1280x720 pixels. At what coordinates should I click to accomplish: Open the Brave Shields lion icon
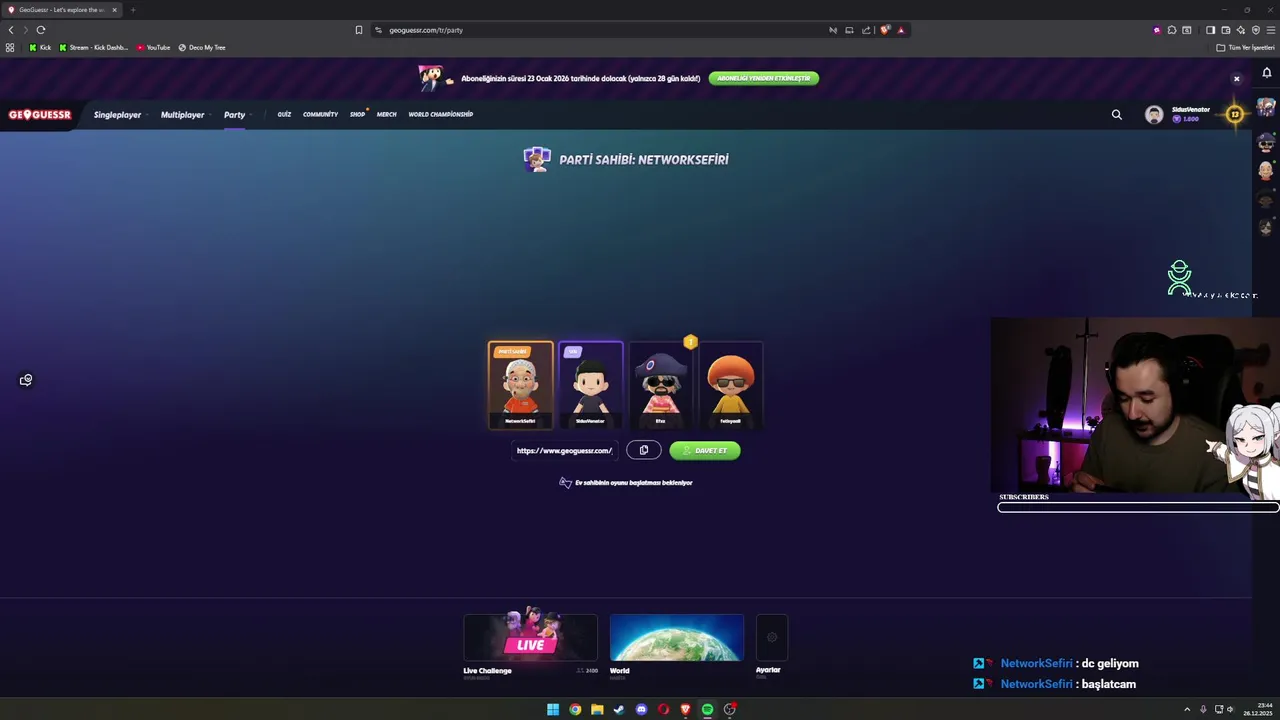[884, 30]
